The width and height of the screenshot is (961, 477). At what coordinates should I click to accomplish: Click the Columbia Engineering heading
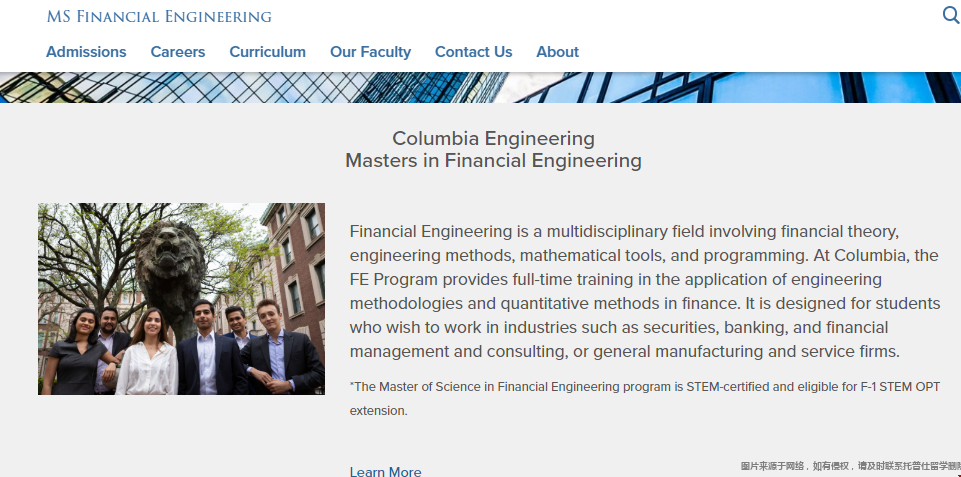coord(493,139)
